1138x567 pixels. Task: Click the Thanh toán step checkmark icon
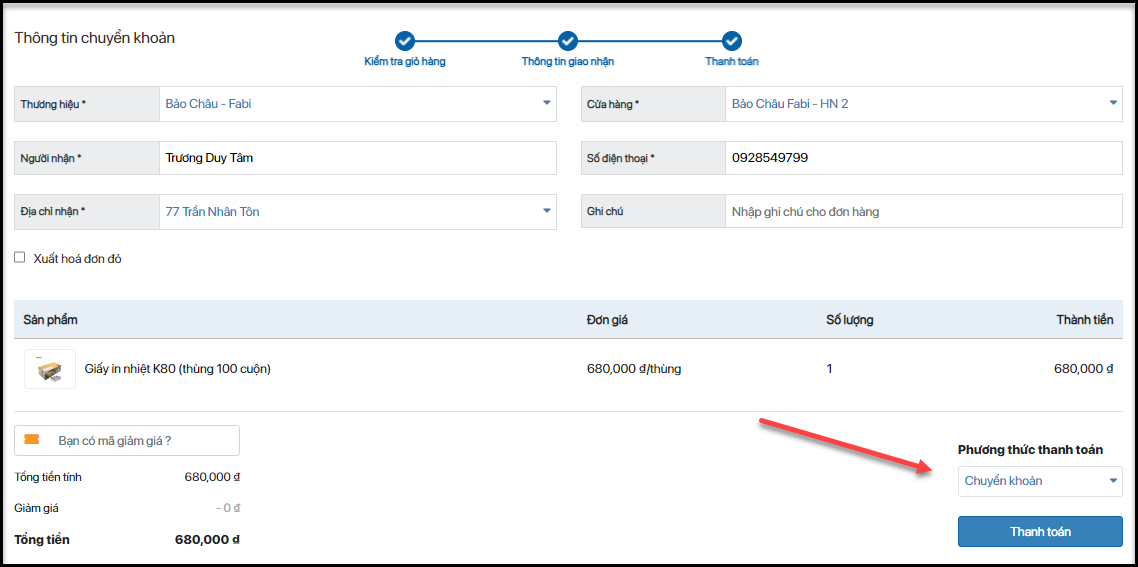732,41
